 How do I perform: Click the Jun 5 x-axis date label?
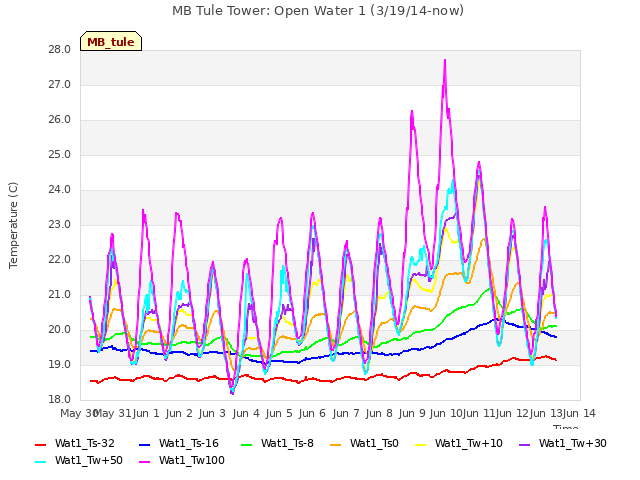click(279, 414)
